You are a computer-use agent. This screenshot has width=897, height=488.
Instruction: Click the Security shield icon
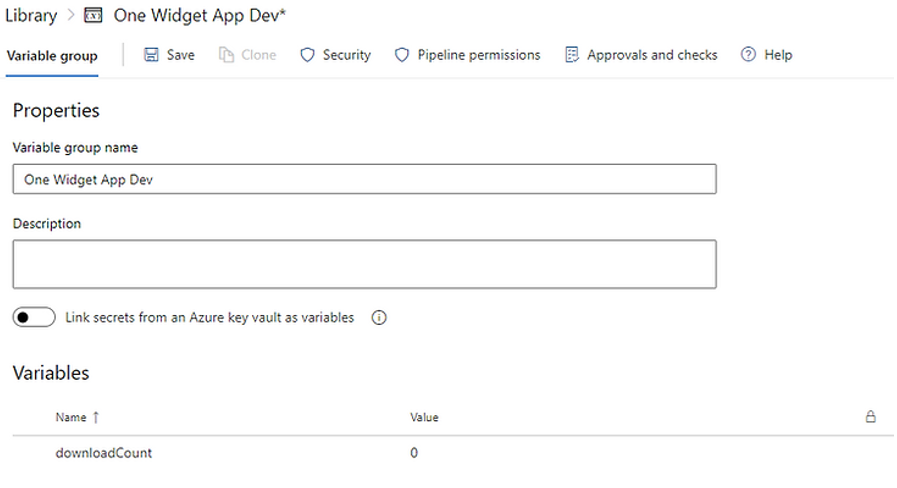(308, 55)
